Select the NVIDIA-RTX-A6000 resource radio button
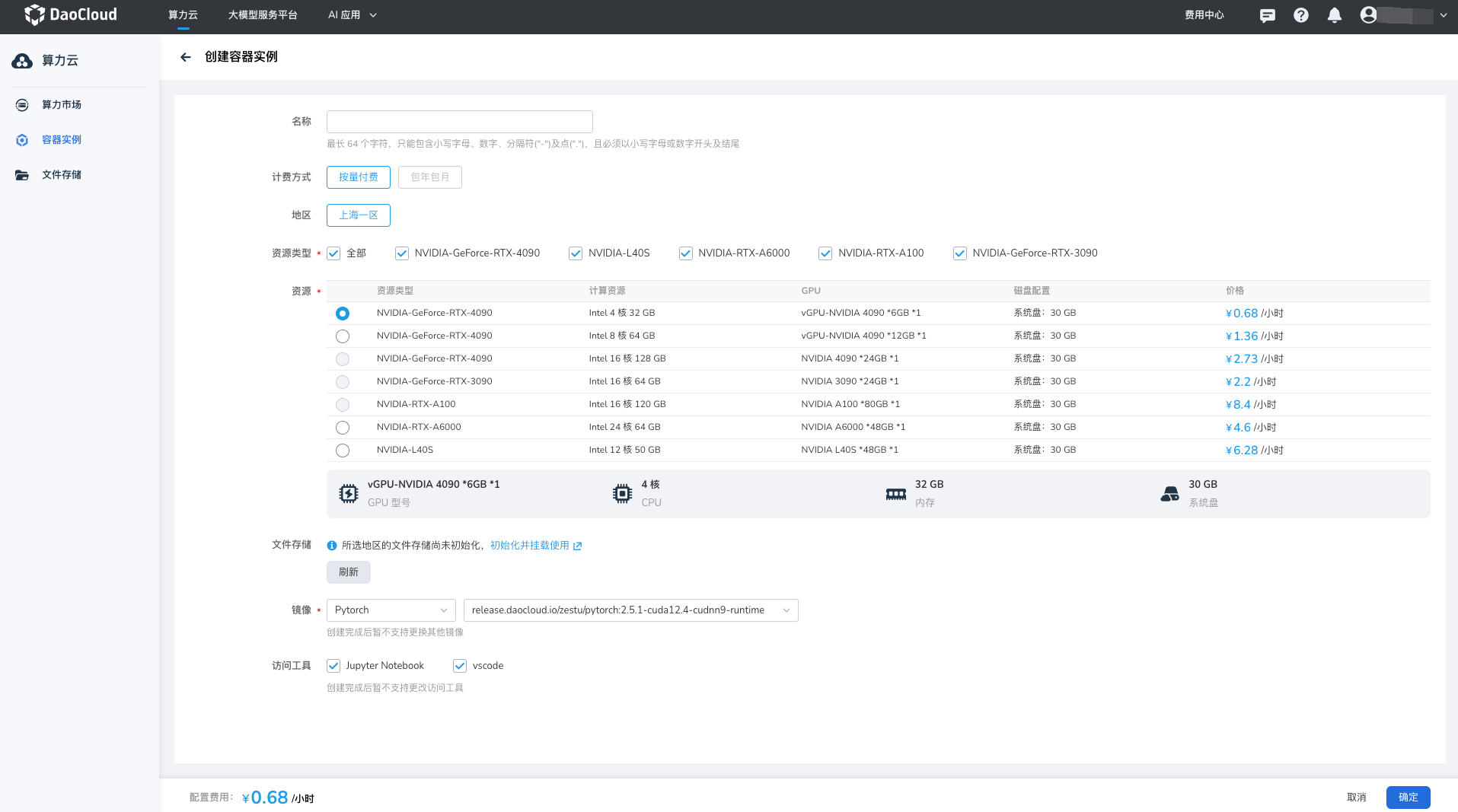The height and width of the screenshot is (812, 1458). coord(343,428)
